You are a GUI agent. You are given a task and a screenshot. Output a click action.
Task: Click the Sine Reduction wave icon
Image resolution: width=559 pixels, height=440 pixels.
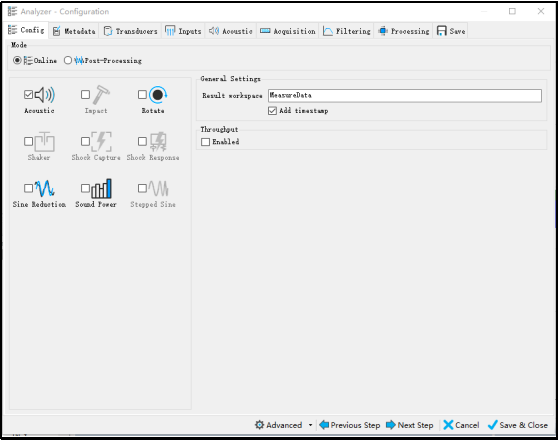[45, 188]
